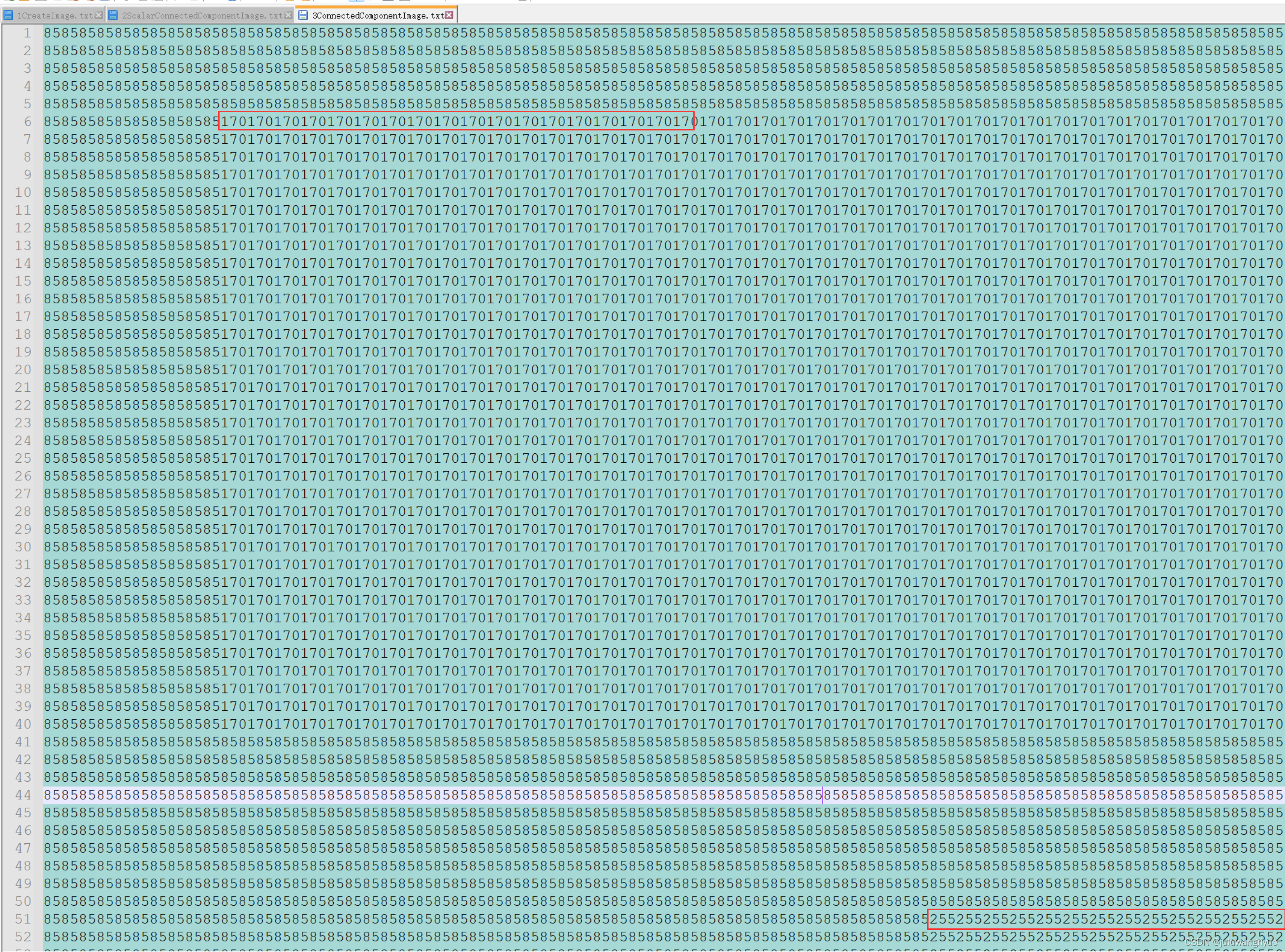Switch to the 1CreateImage.txt tab
The width and height of the screenshot is (1285, 952).
(x=54, y=15)
